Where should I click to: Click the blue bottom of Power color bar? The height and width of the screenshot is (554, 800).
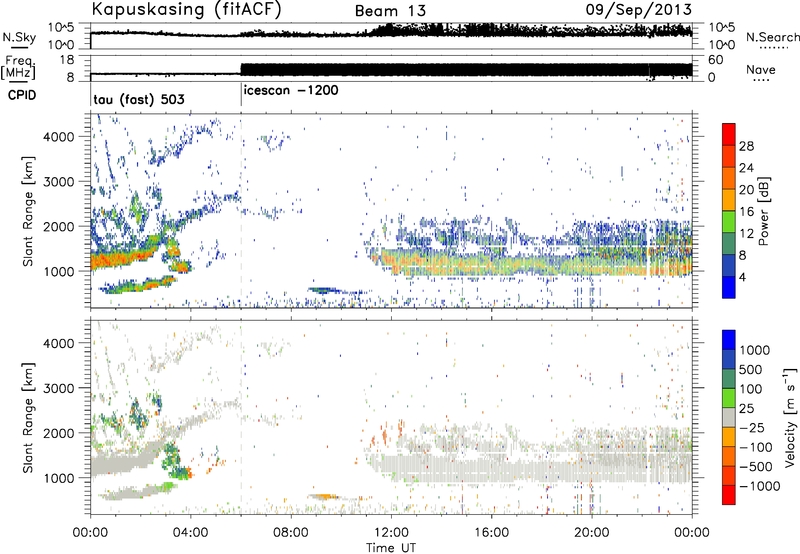pos(729,287)
